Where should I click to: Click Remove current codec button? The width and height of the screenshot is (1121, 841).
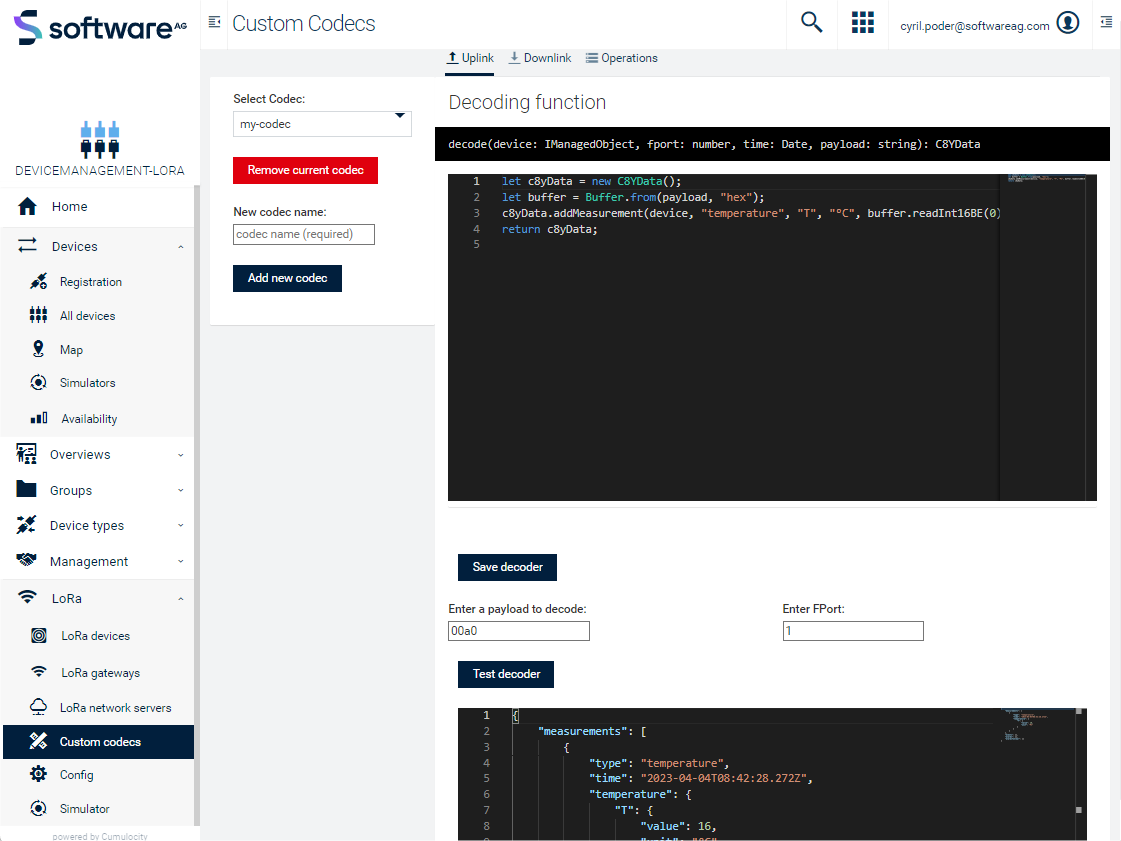(x=305, y=170)
